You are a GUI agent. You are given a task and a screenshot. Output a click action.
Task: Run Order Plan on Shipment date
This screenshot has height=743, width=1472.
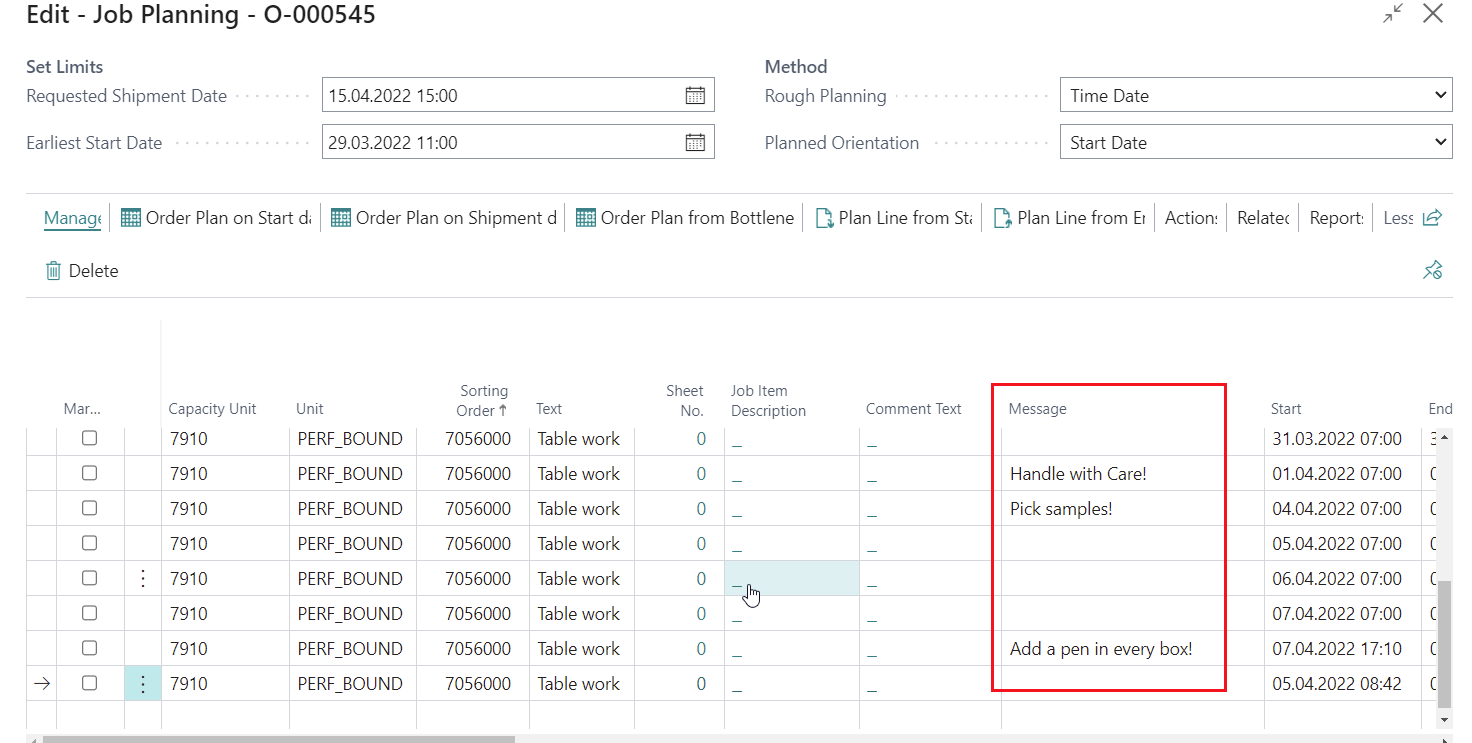pos(443,218)
